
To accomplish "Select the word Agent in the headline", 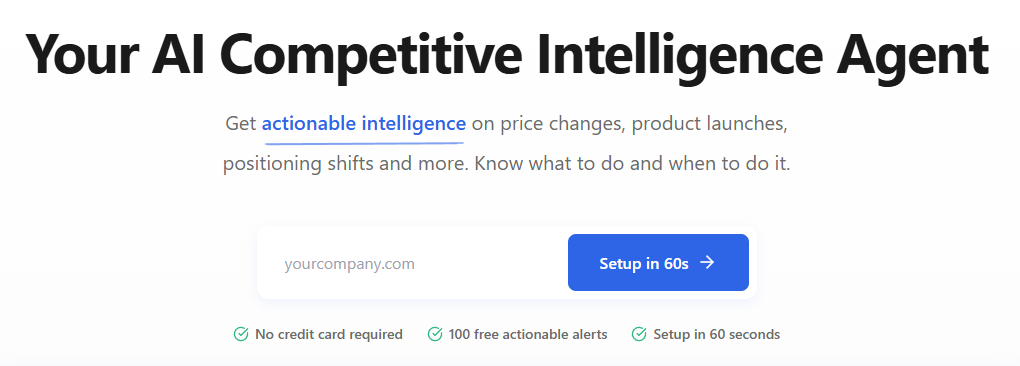I will tap(913, 55).
